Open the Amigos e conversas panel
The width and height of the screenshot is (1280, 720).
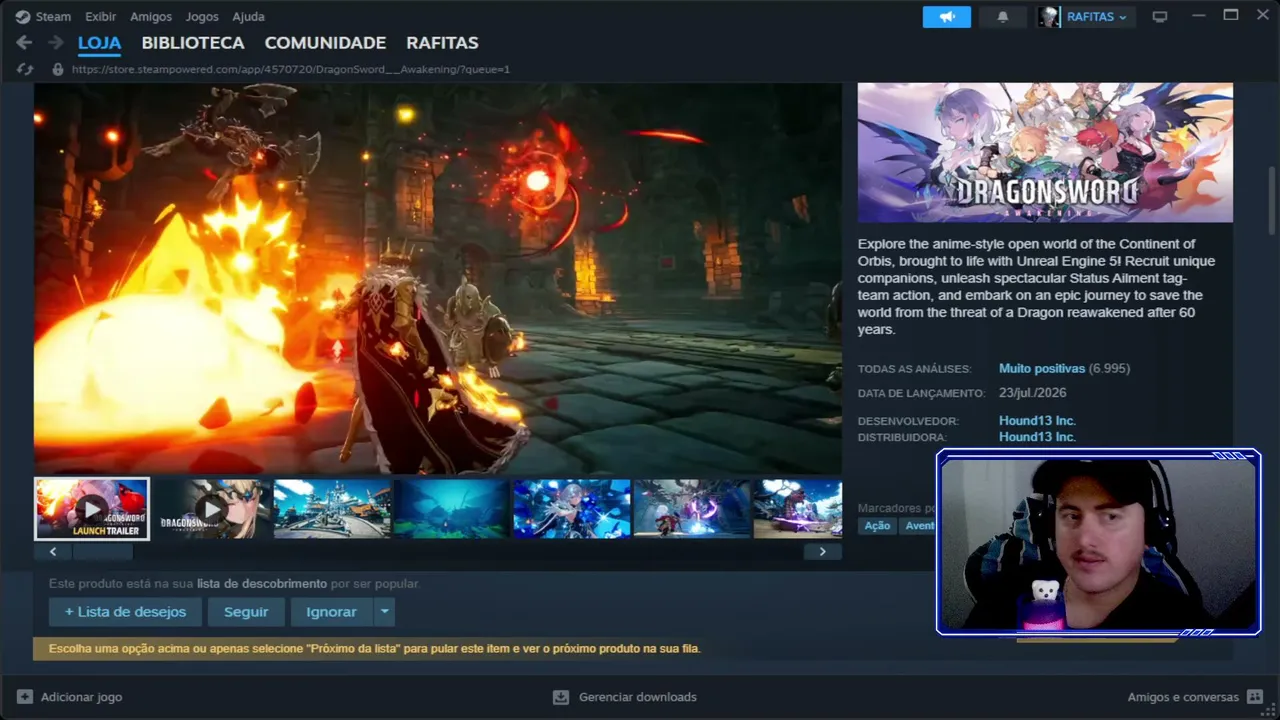(x=1196, y=697)
